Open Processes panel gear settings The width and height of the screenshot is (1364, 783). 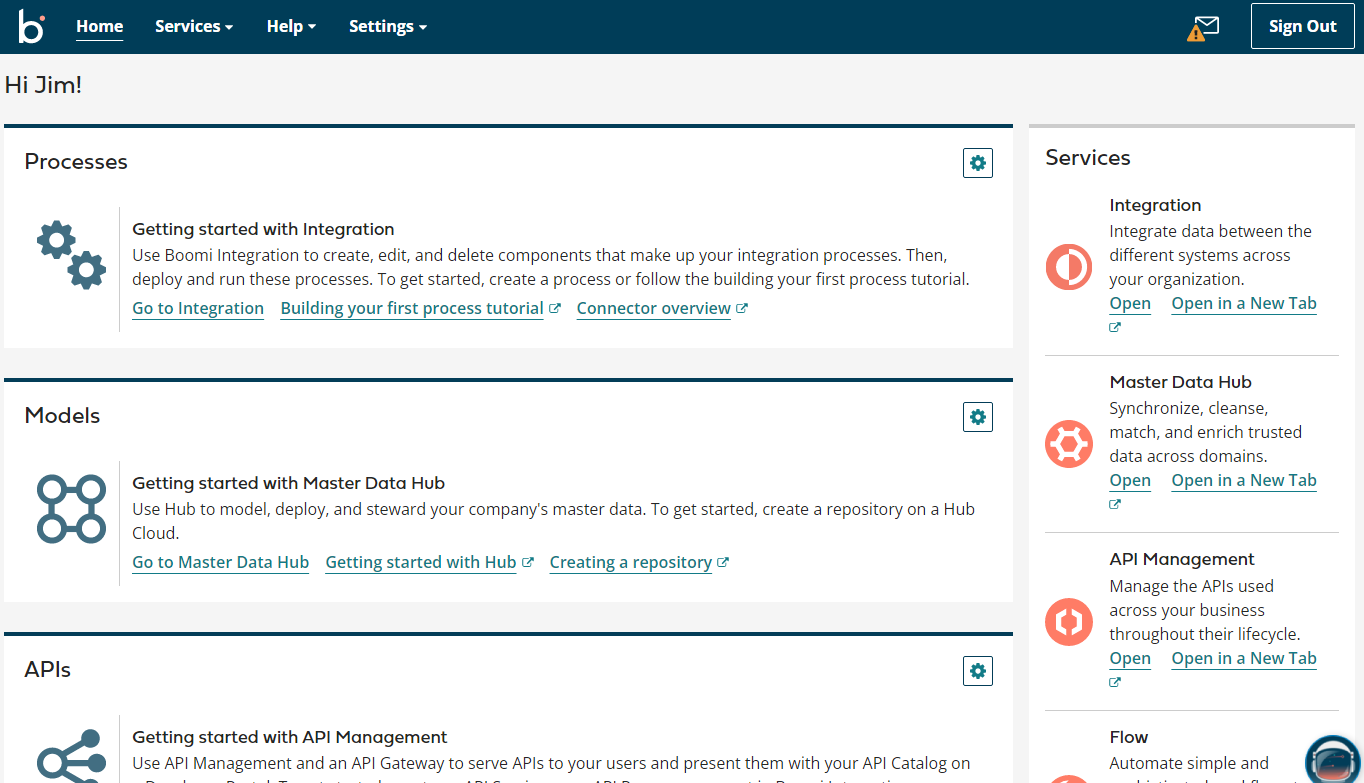978,163
